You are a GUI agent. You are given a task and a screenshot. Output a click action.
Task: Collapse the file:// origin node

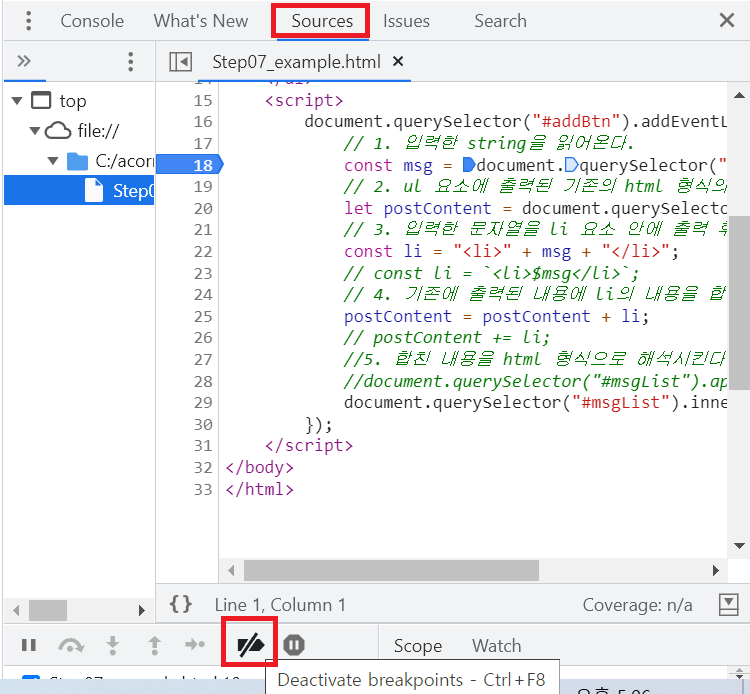(34, 131)
